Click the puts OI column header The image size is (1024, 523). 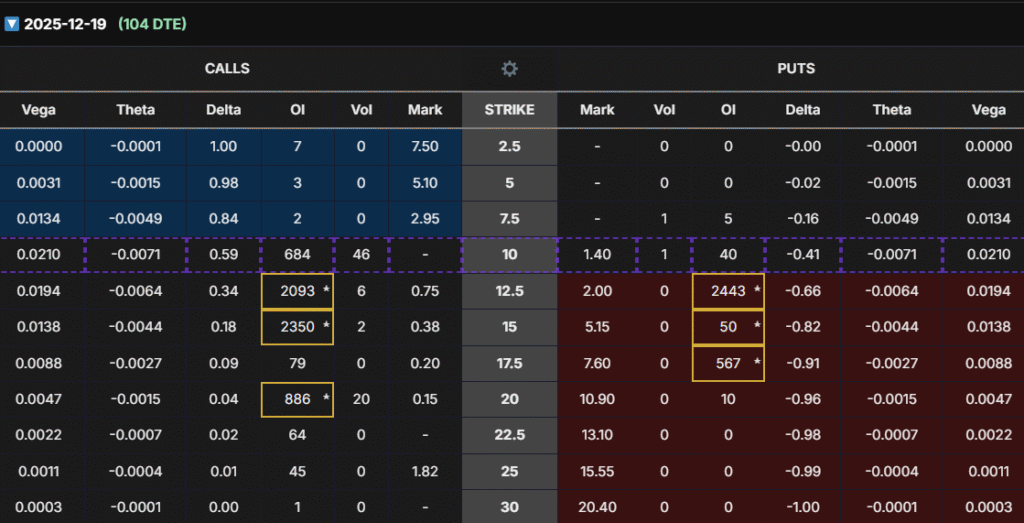[728, 110]
